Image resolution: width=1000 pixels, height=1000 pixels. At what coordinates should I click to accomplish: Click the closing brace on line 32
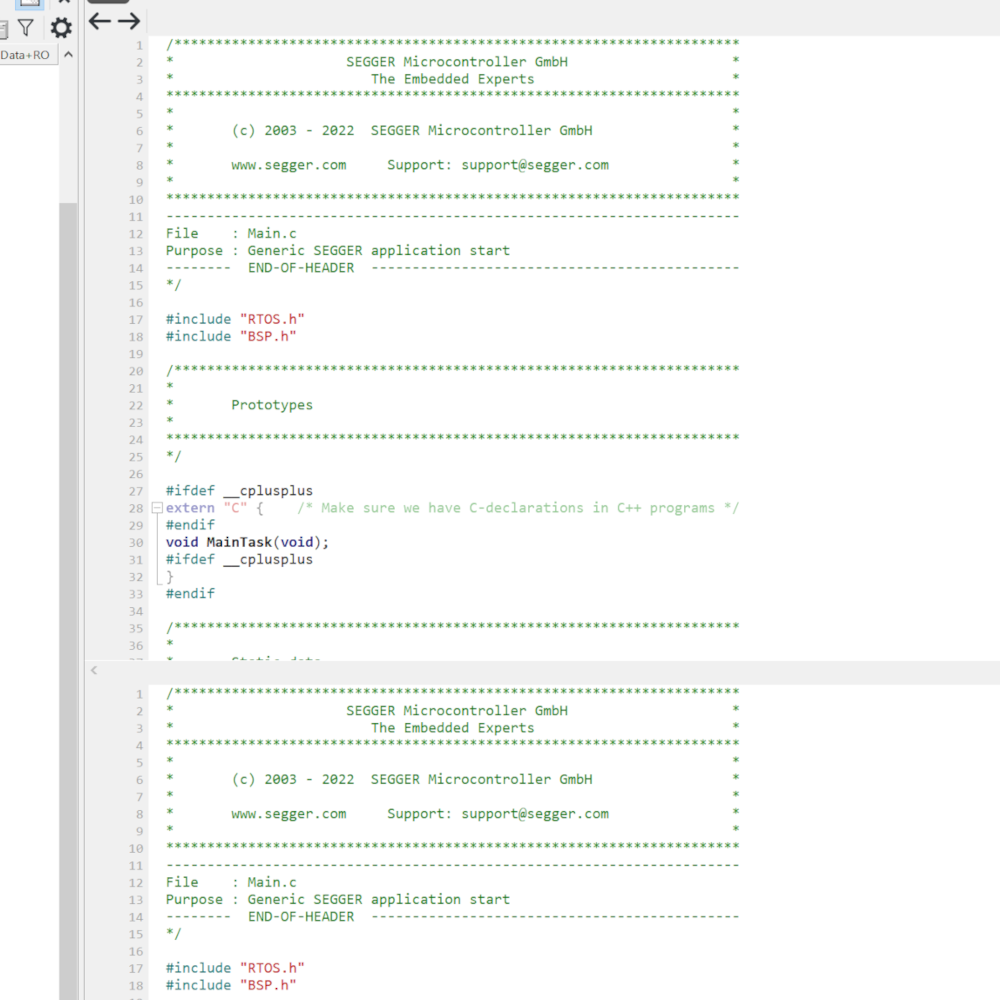[x=170, y=577]
